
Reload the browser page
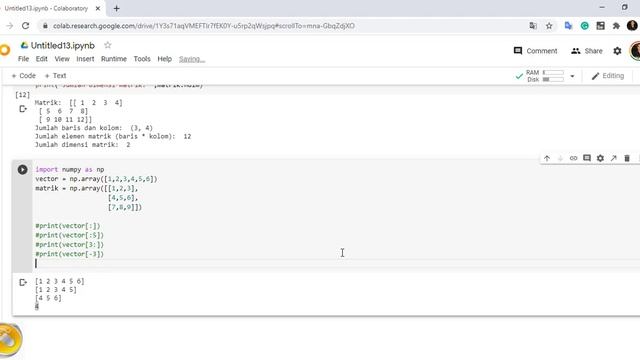point(25,26)
